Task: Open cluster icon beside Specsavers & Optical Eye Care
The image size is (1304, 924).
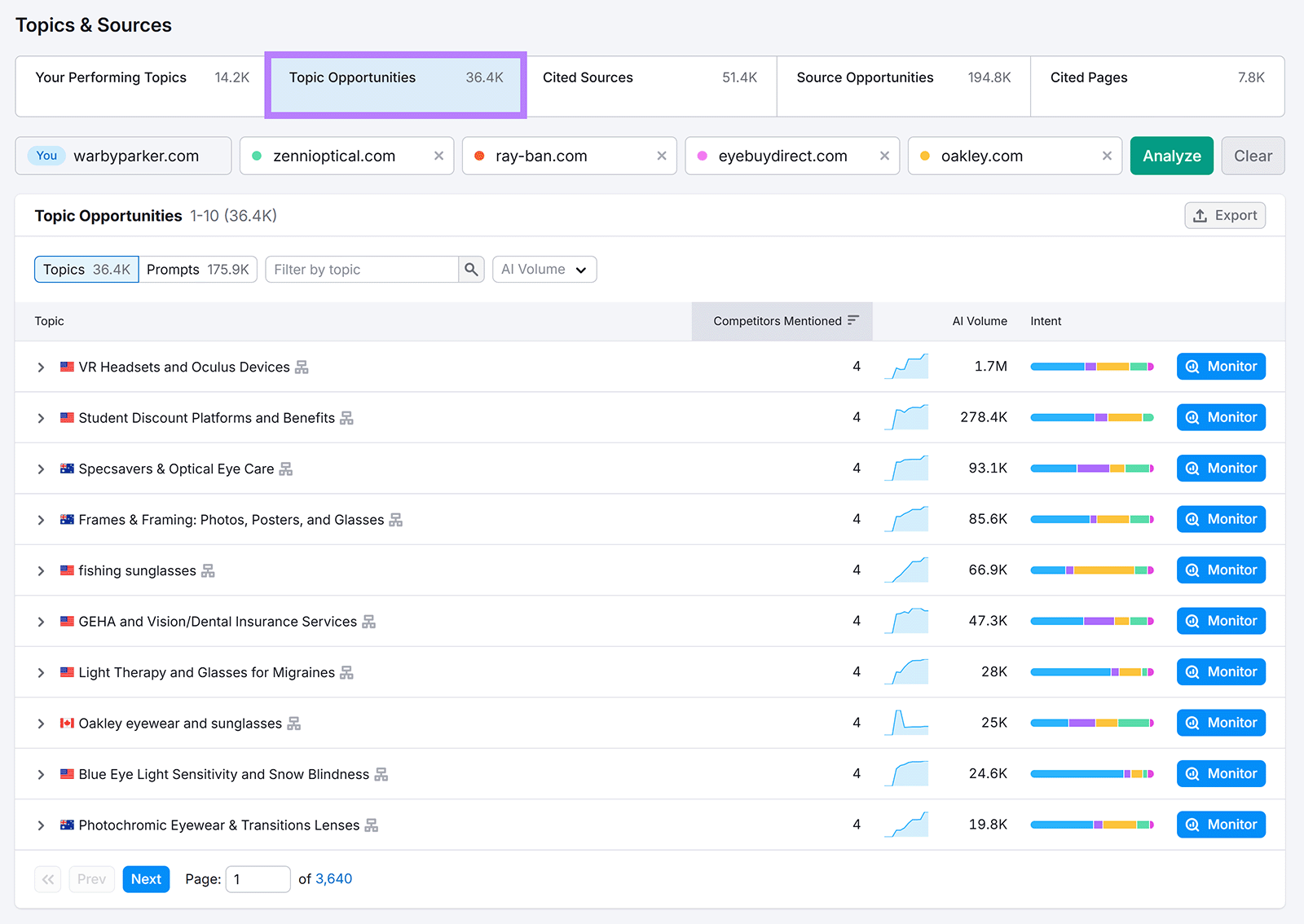Action: click(x=285, y=469)
